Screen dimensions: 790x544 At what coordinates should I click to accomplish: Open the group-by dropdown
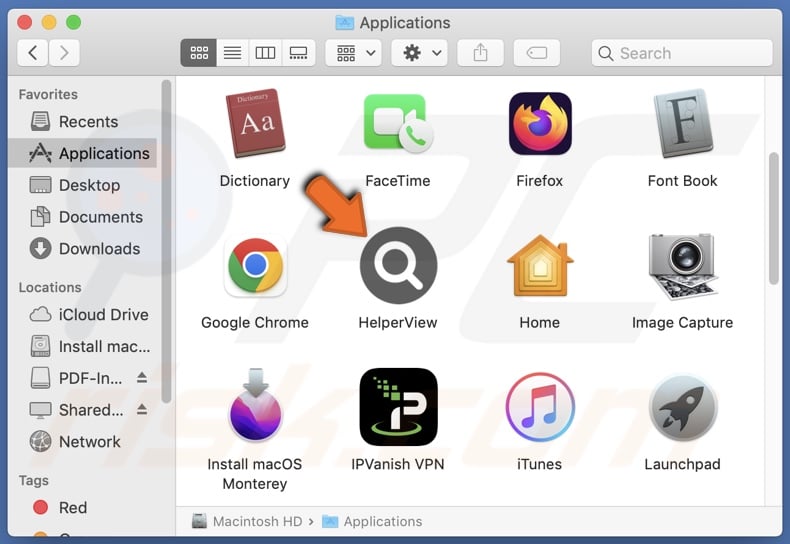coord(354,53)
